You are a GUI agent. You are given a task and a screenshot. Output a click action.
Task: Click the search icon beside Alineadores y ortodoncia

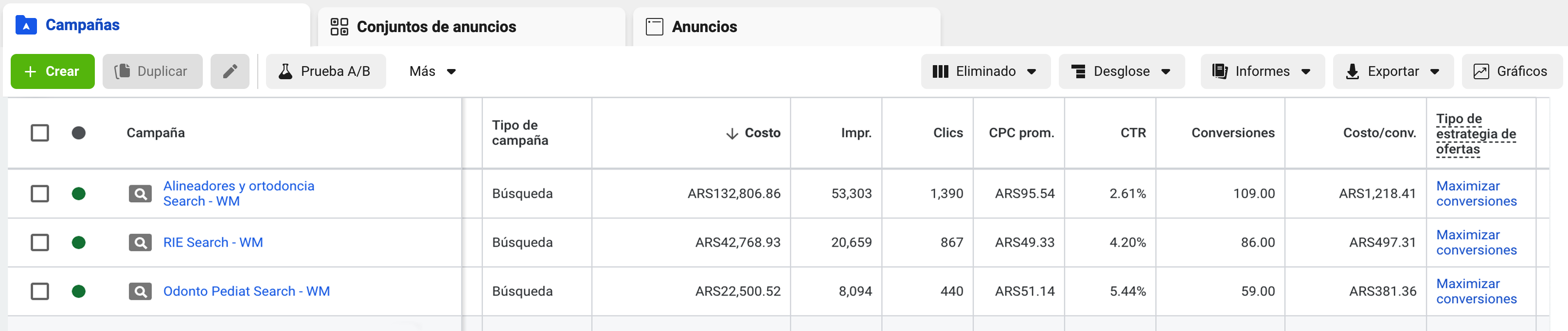point(140,194)
